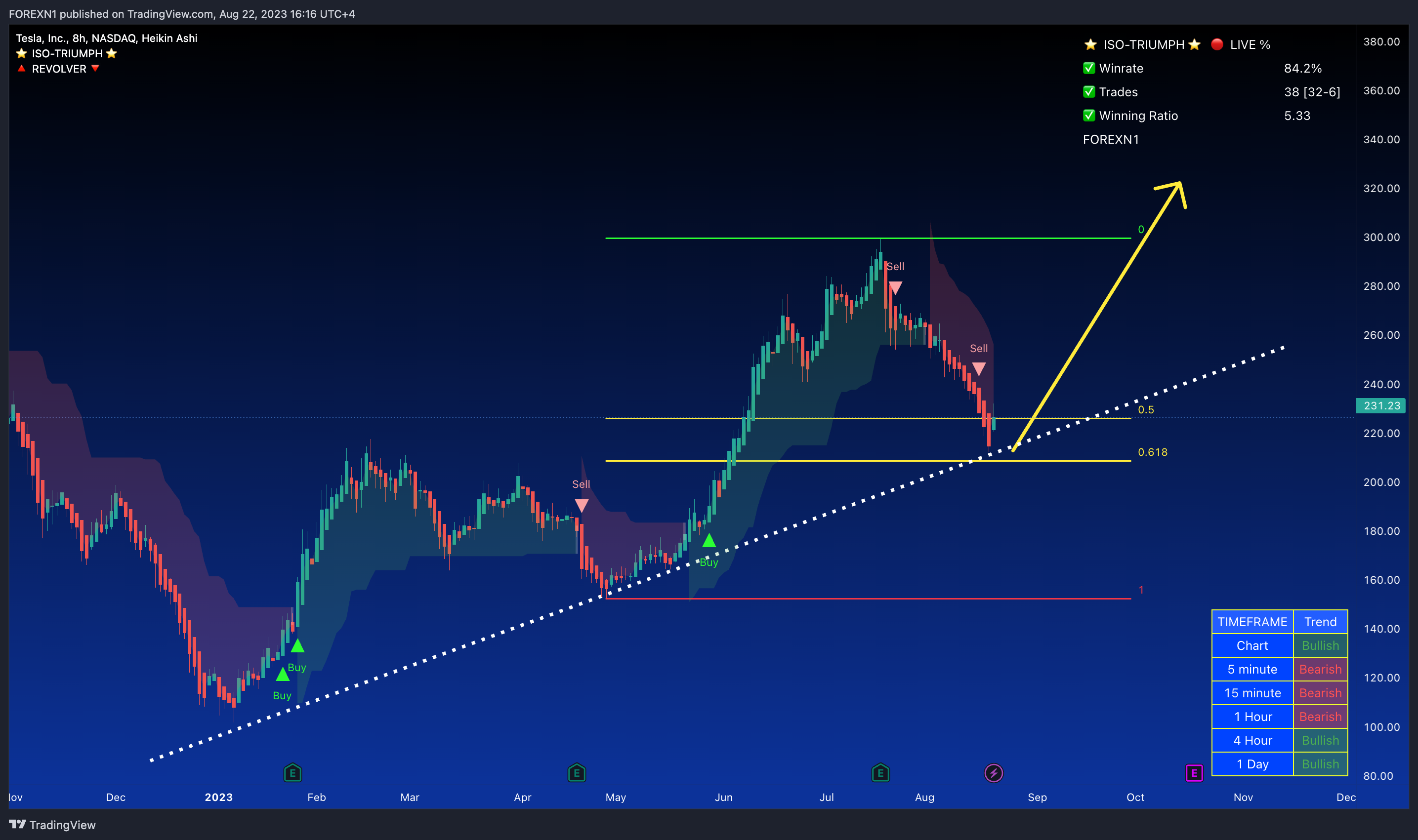Click the green checkmark beside Winning Ratio
Viewport: 1418px width, 840px height.
pos(1089,116)
